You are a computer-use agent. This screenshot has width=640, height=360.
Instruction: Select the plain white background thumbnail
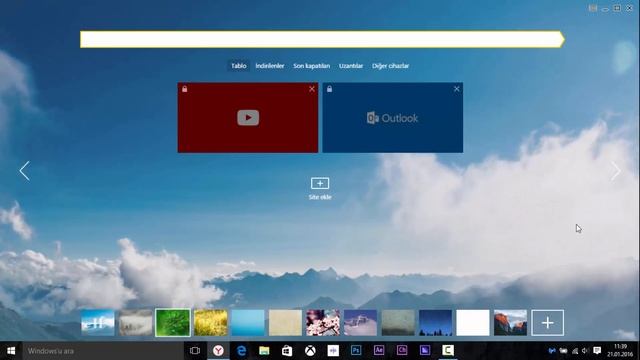[x=473, y=322]
